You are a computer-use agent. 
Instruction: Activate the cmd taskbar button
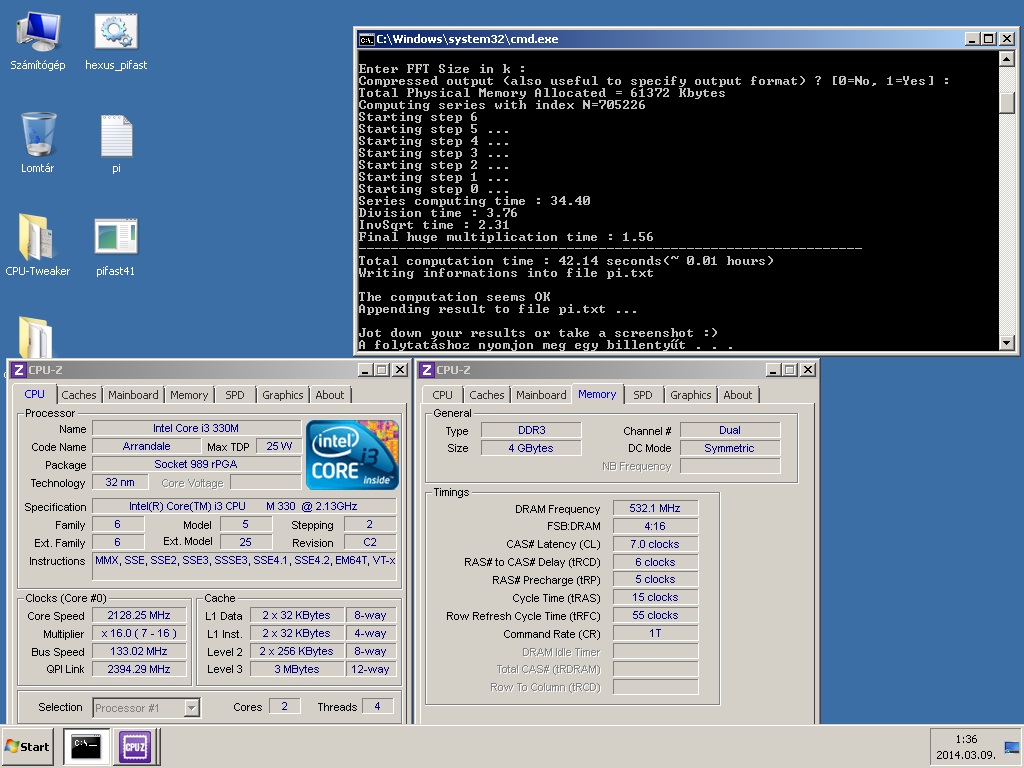pos(86,746)
